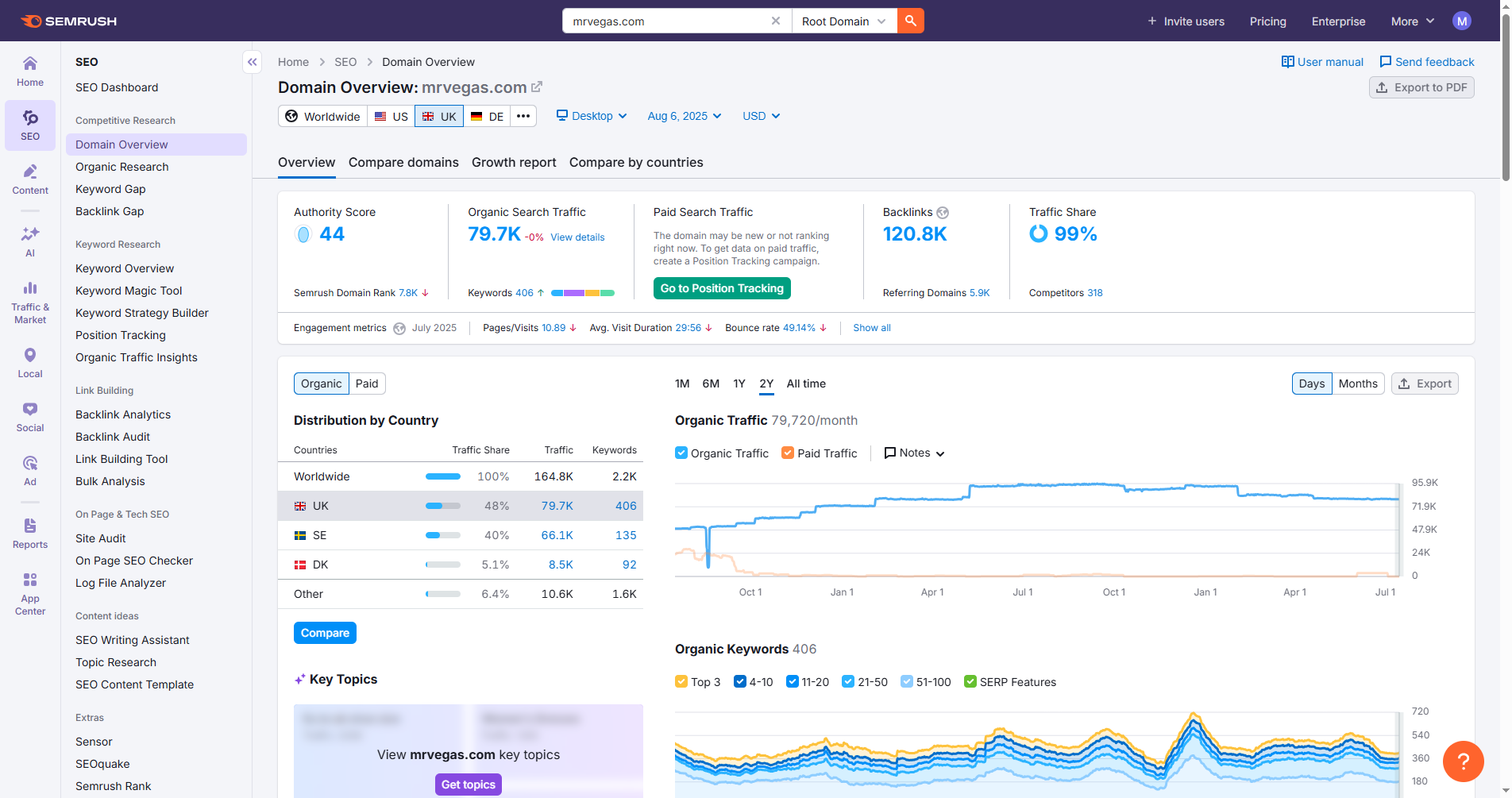
Task: Open Pricing page
Action: 1267,21
